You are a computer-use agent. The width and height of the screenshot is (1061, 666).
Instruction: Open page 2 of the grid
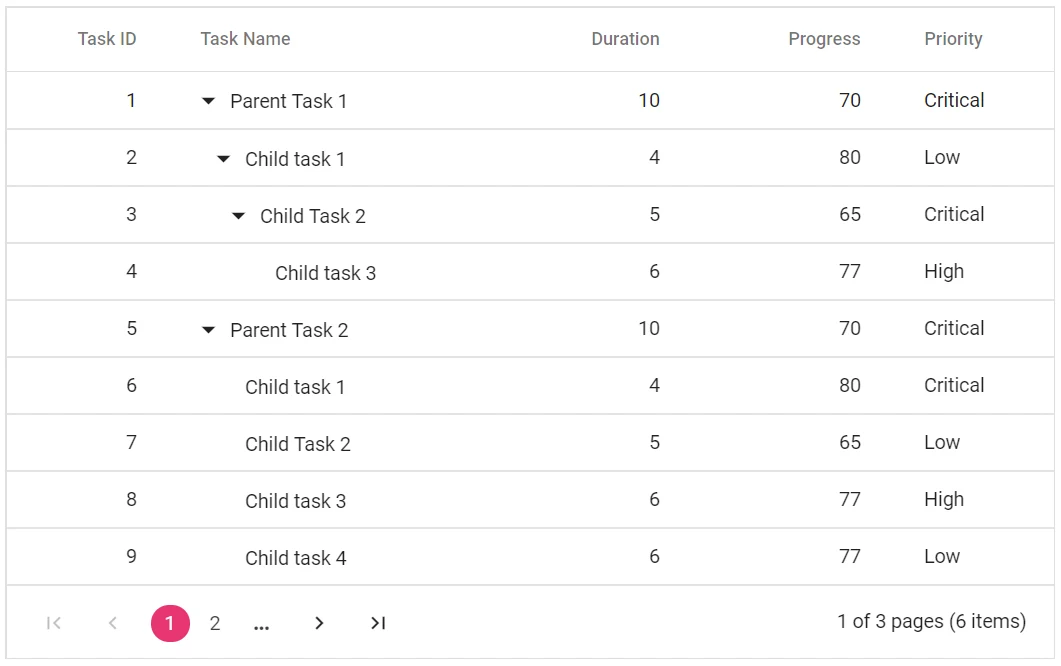tap(214, 622)
